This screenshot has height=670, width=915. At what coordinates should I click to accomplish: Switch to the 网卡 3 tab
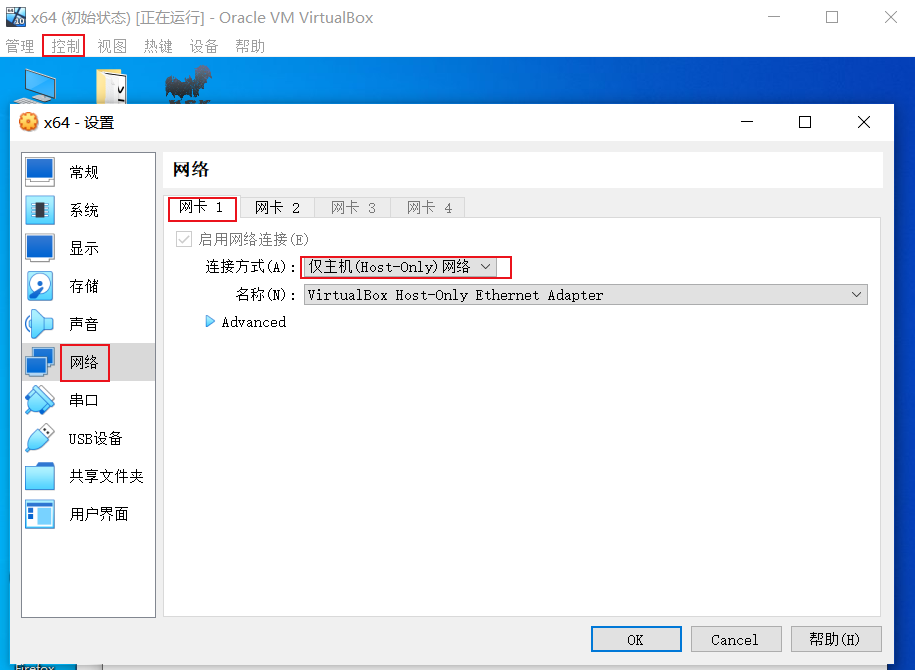(353, 208)
